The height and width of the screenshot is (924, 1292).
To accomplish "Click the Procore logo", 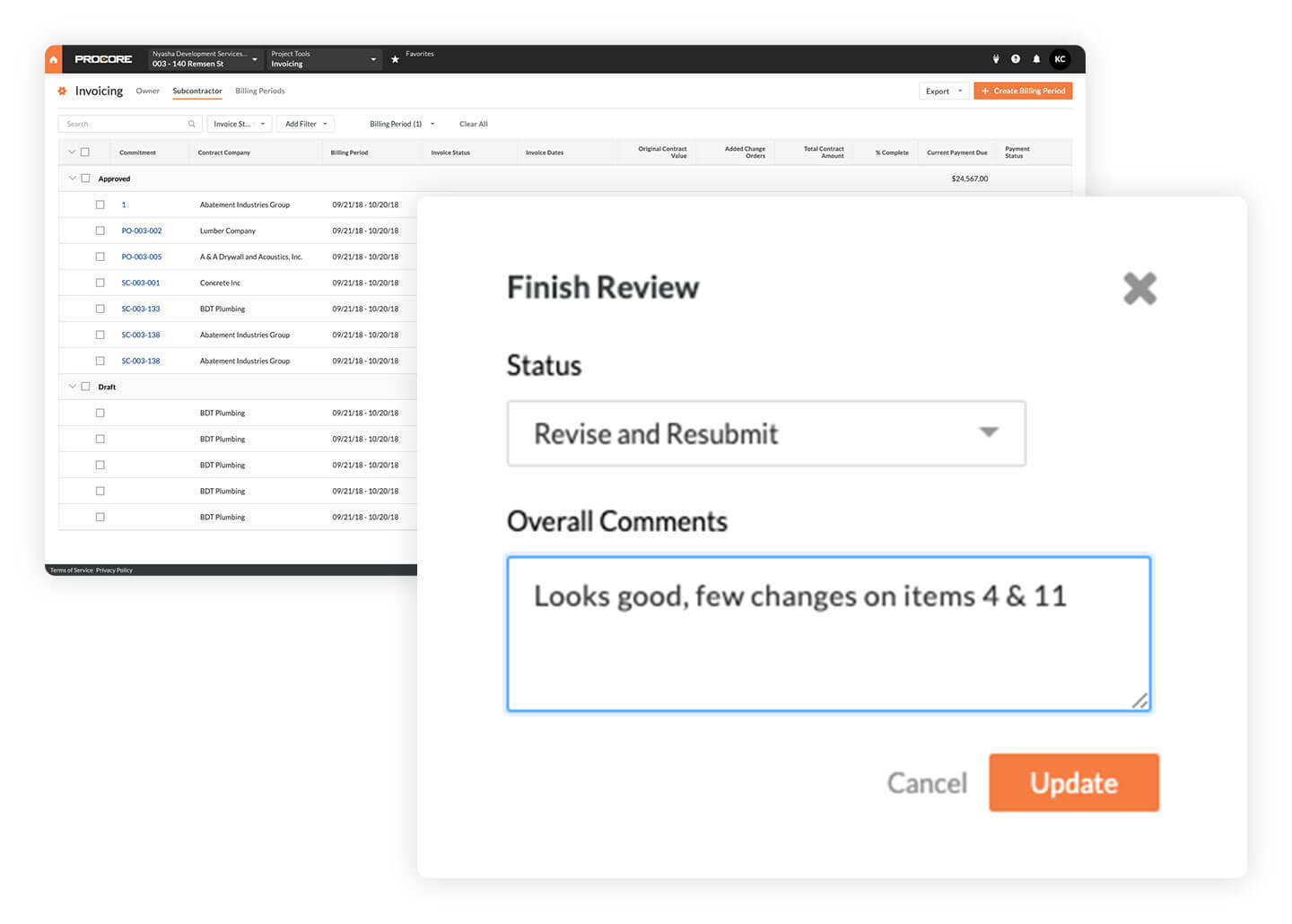I will [x=102, y=58].
